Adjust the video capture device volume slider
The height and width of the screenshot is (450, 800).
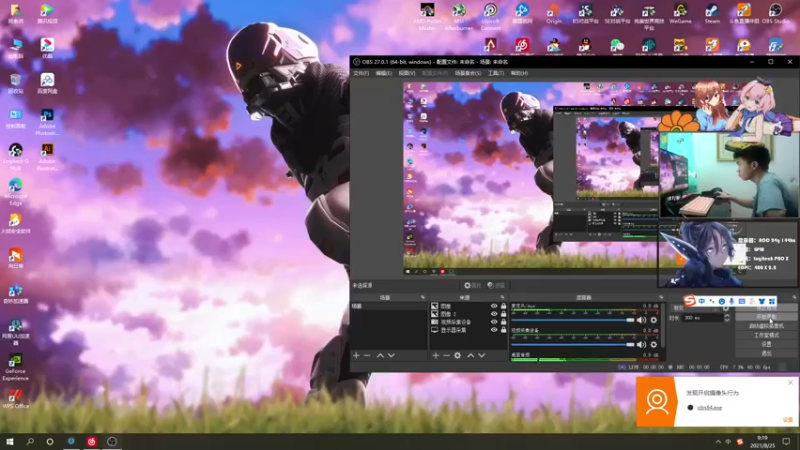[x=573, y=344]
